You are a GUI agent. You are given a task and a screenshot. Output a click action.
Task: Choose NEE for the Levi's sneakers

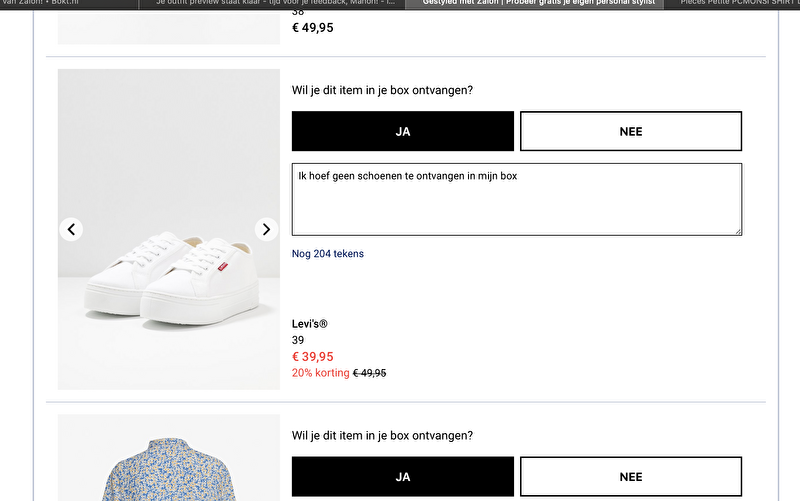click(x=630, y=131)
